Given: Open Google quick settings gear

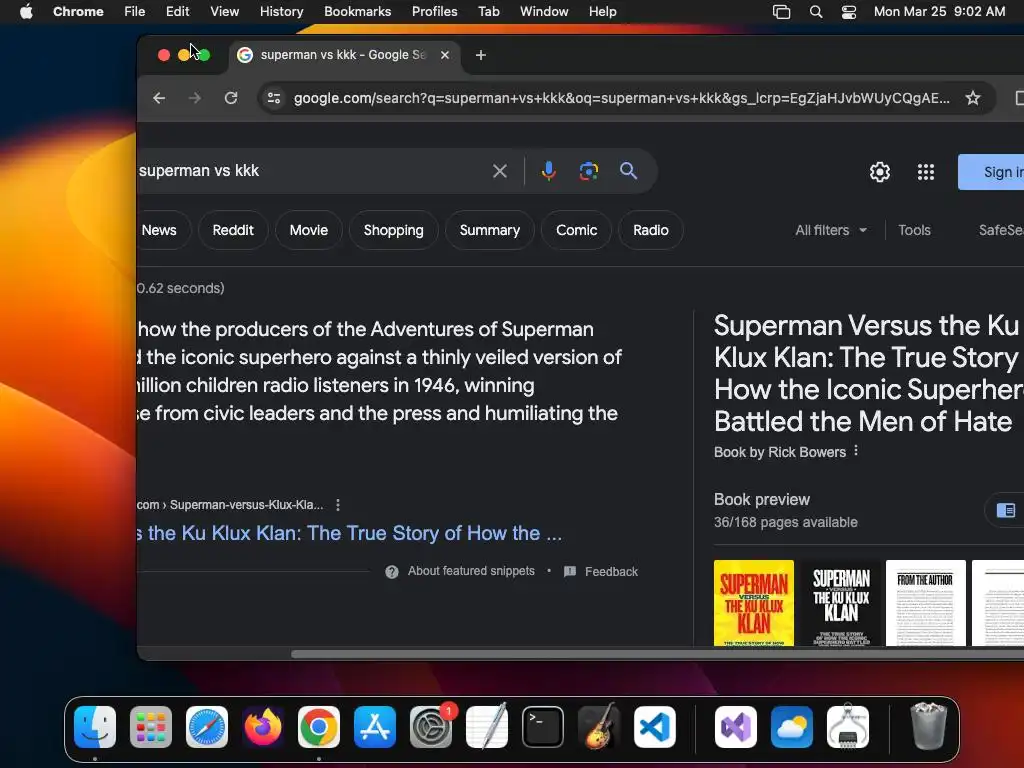Looking at the screenshot, I should point(880,172).
